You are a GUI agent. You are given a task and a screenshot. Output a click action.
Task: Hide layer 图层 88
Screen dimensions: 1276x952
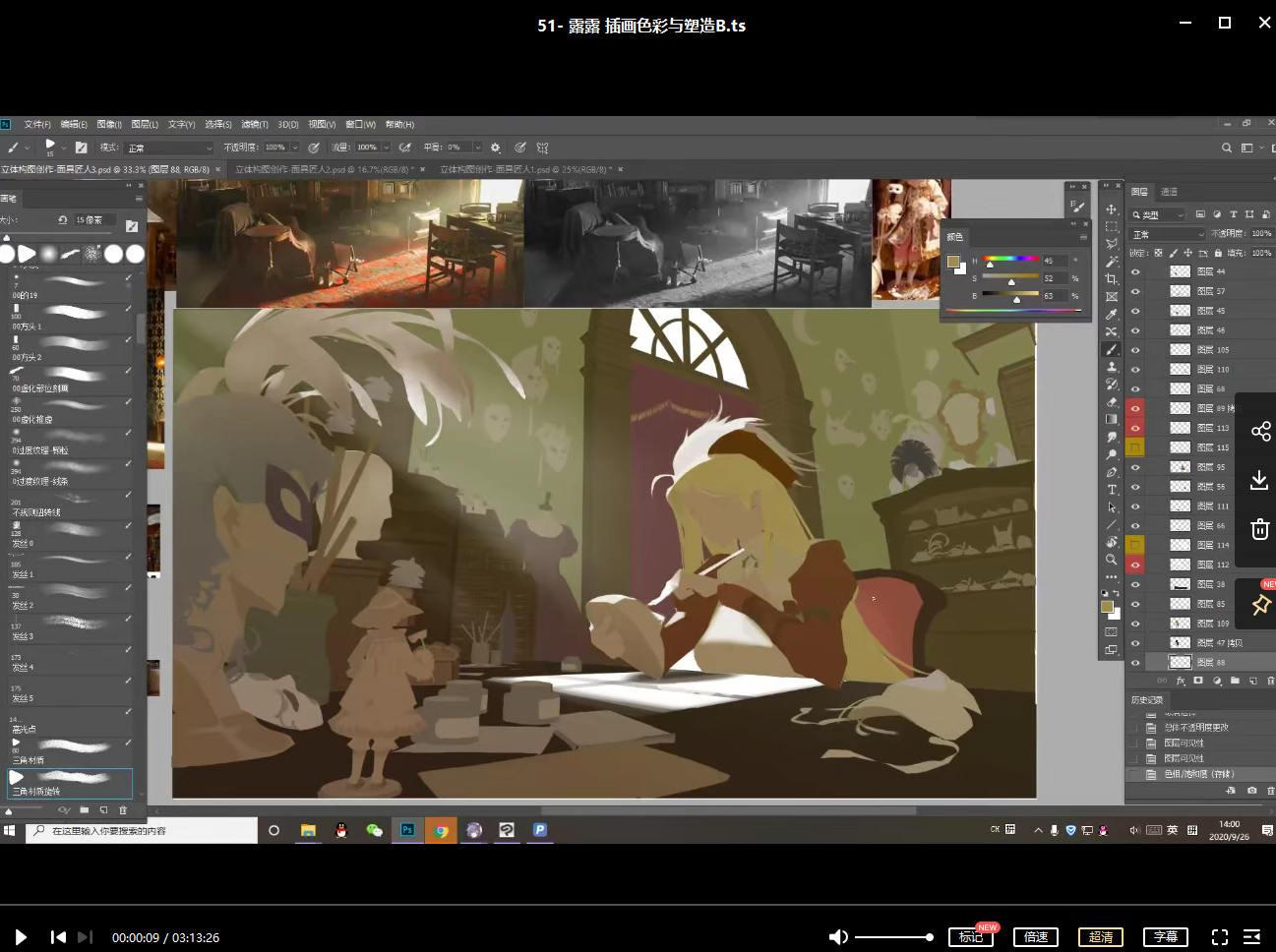click(x=1135, y=663)
